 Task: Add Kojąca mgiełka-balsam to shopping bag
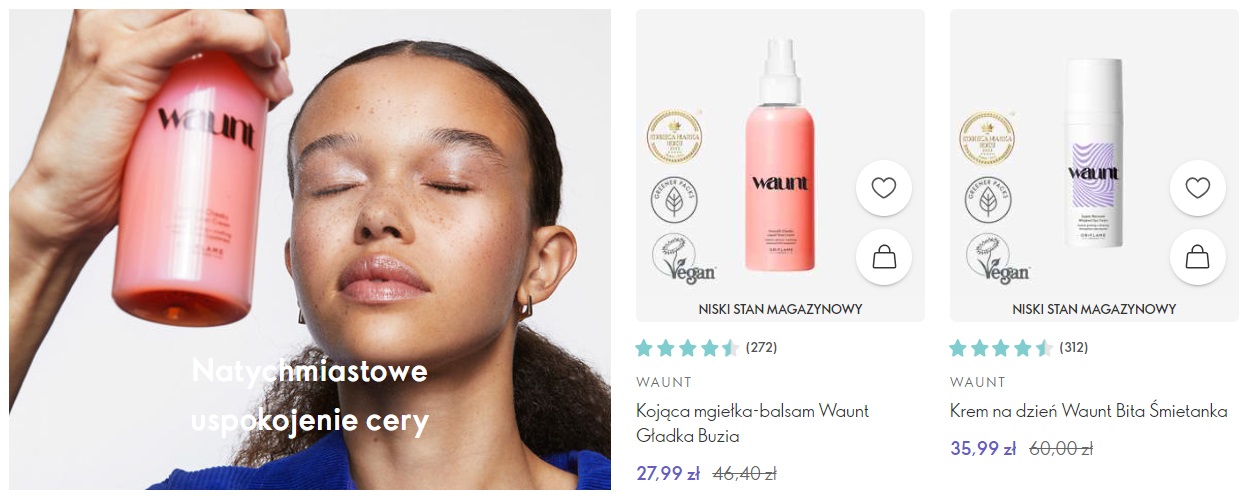pyautogui.click(x=884, y=257)
